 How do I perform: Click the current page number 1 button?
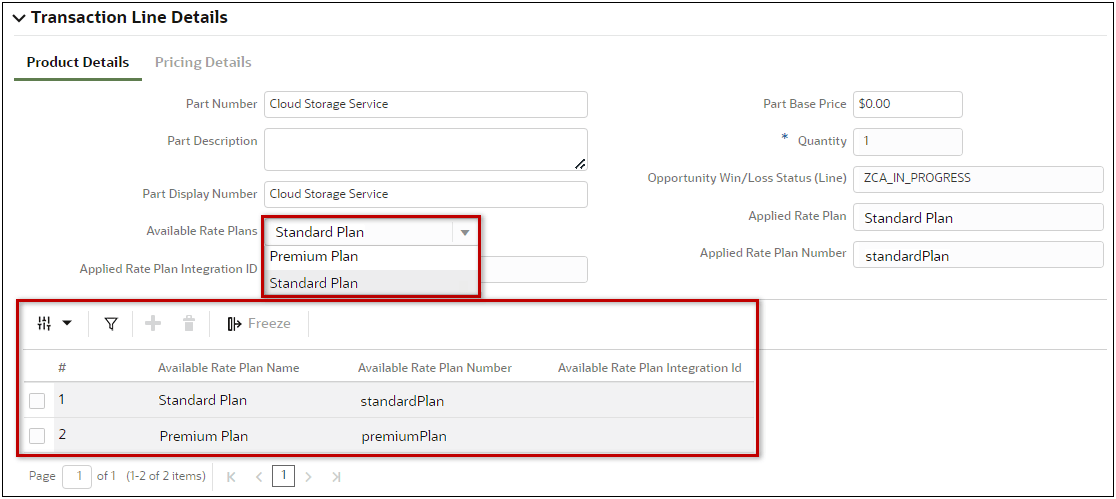click(283, 476)
